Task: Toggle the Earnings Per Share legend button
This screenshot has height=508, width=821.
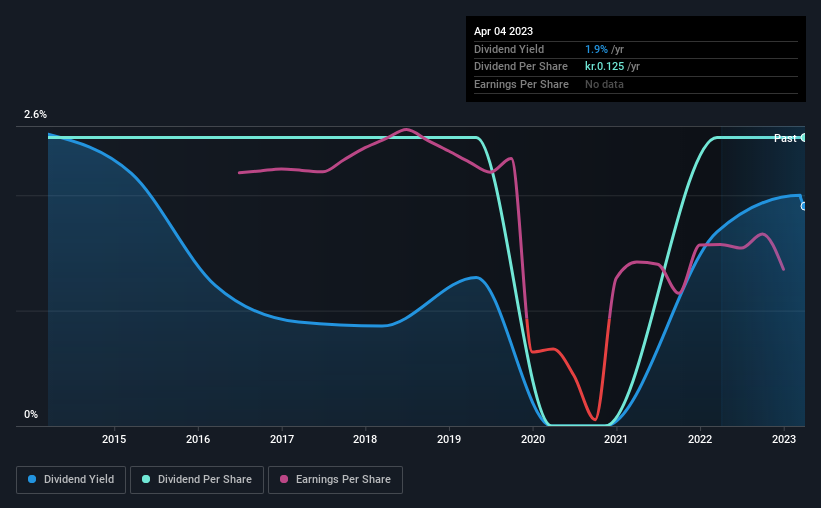Action: pyautogui.click(x=335, y=480)
